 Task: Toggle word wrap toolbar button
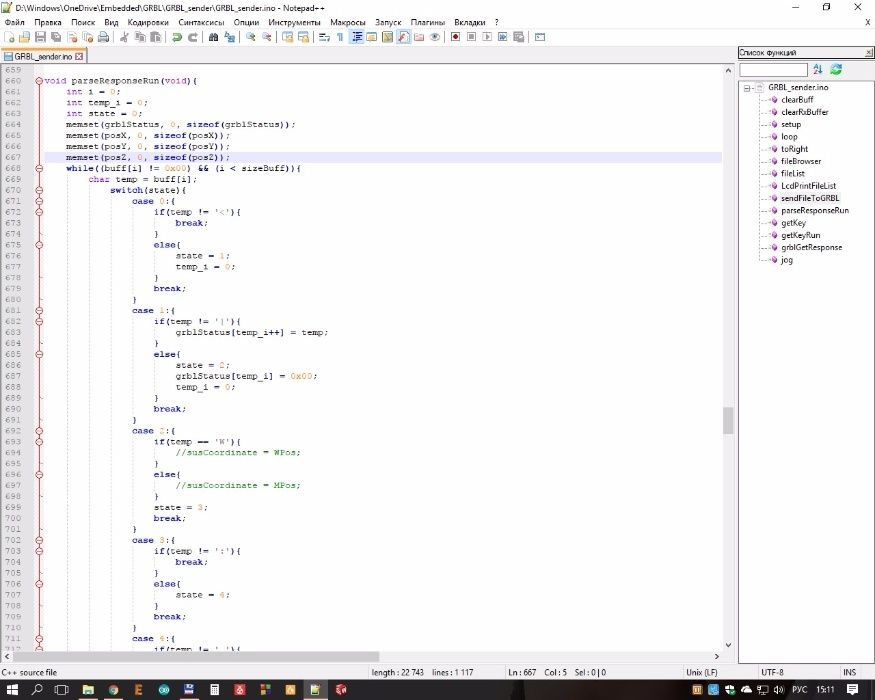pos(324,37)
